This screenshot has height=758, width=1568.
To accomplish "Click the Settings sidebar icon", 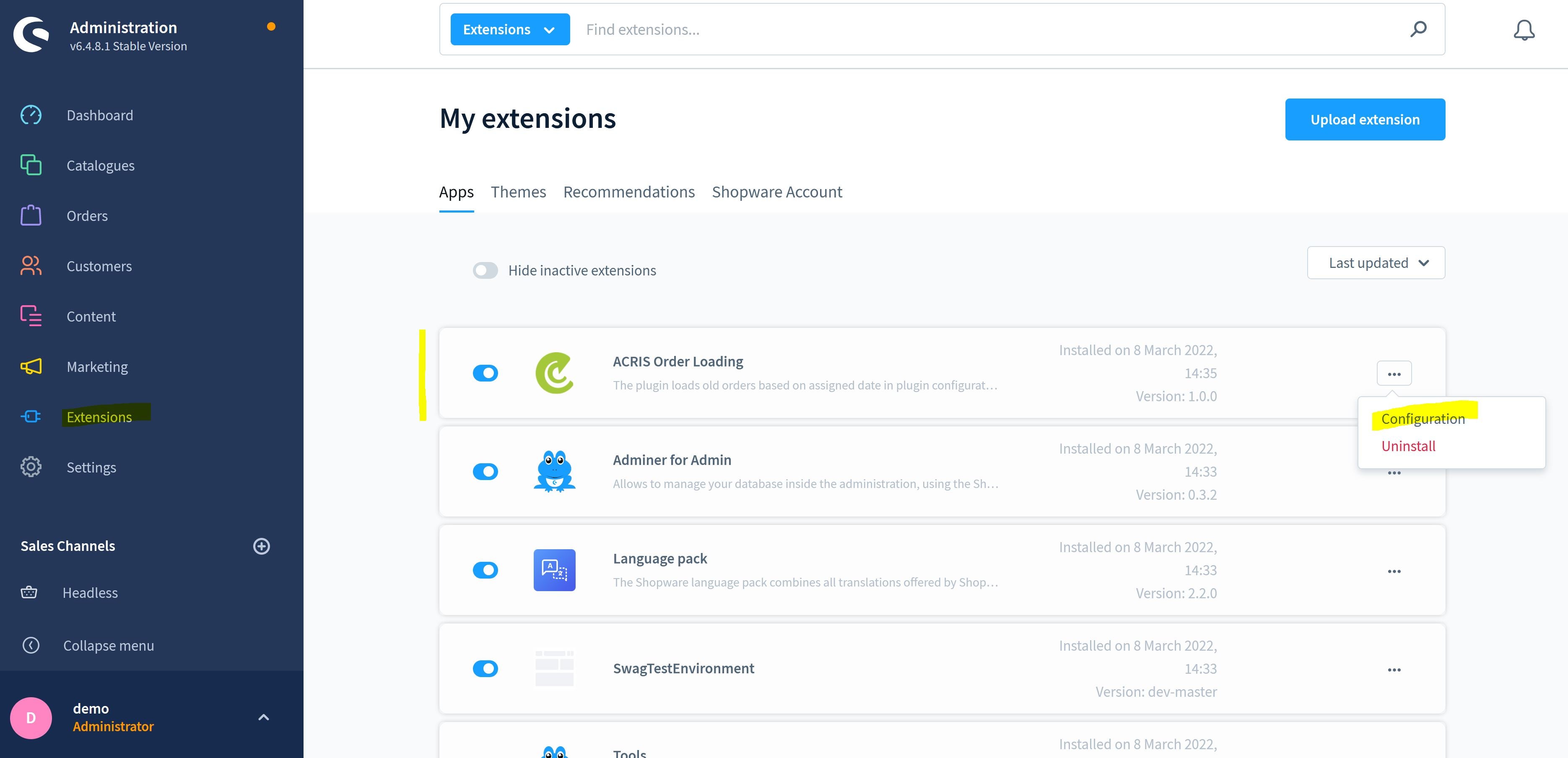I will (31, 467).
